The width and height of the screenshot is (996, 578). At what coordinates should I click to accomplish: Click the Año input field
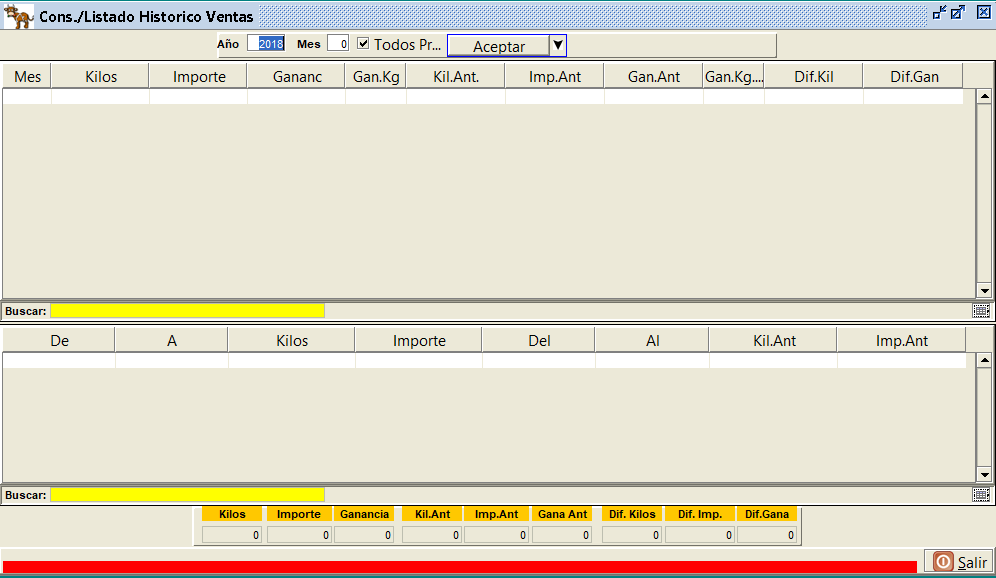(x=266, y=43)
